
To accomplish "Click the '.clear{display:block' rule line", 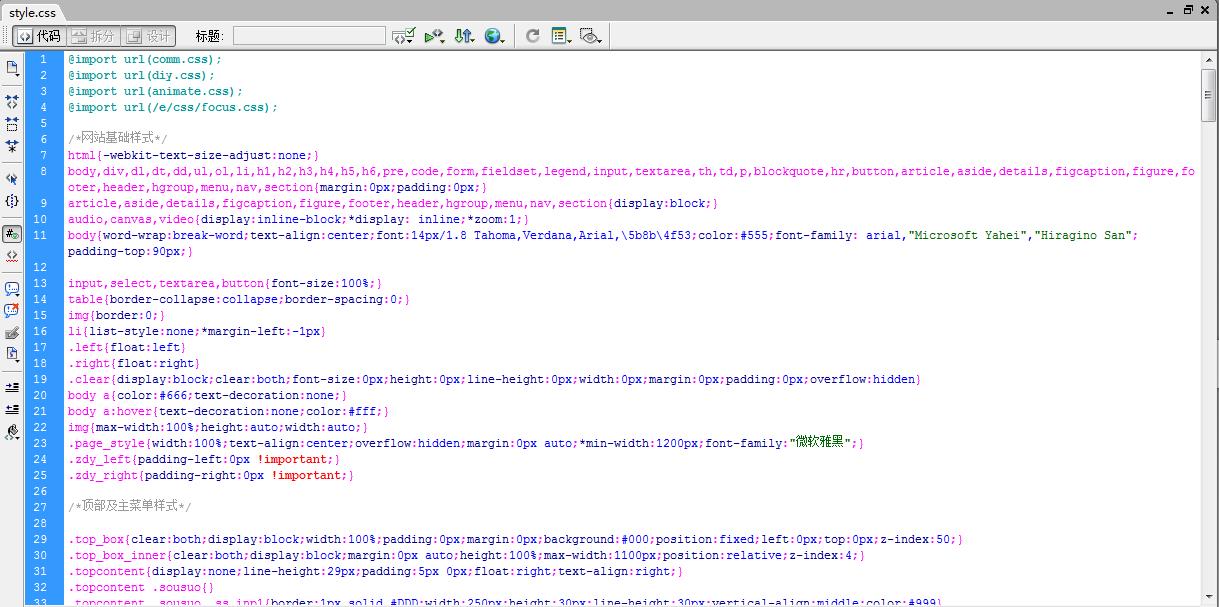I will (x=495, y=379).
